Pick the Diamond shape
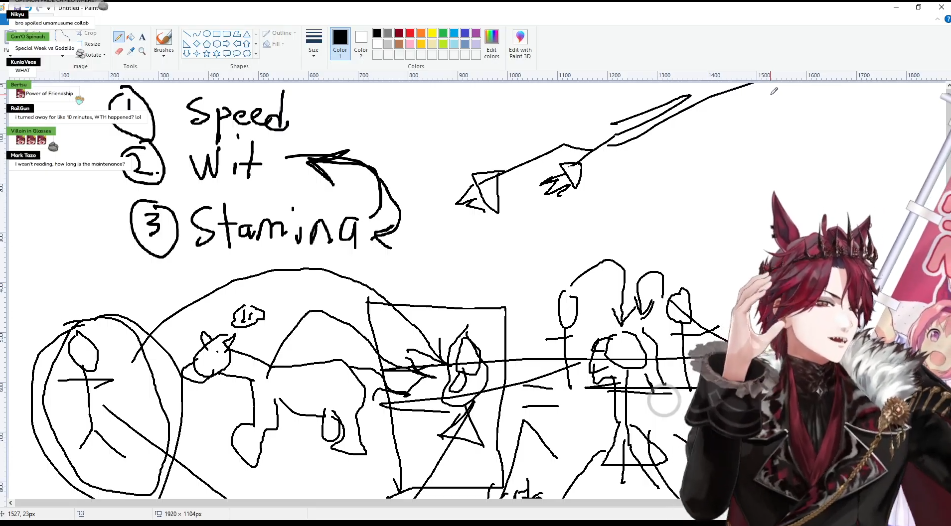951x526 pixels. (x=197, y=44)
